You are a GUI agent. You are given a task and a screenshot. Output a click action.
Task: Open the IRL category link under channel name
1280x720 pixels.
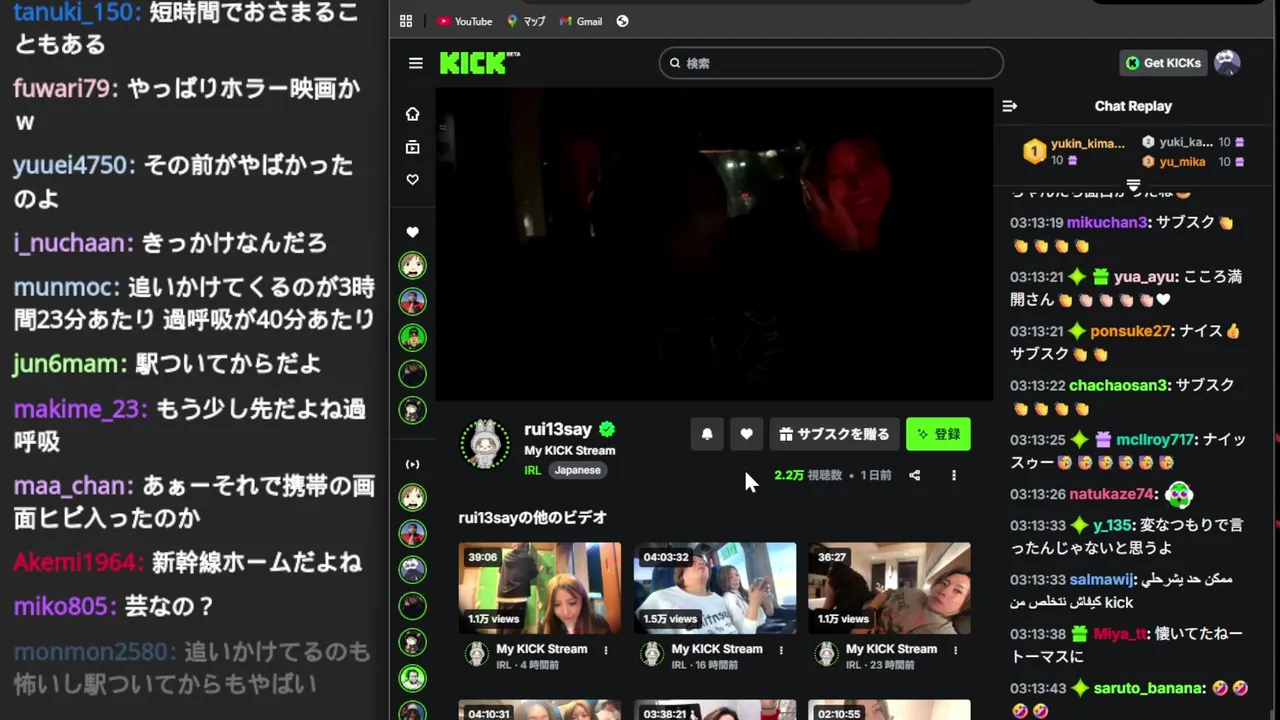coord(532,470)
